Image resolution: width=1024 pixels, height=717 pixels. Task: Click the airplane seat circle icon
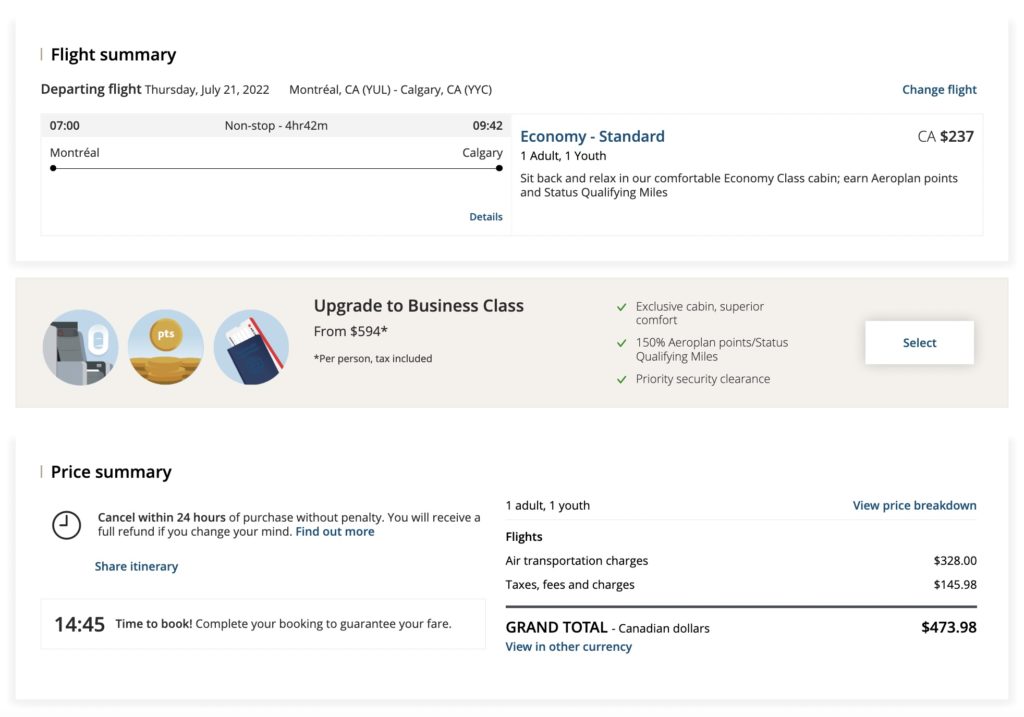click(80, 347)
